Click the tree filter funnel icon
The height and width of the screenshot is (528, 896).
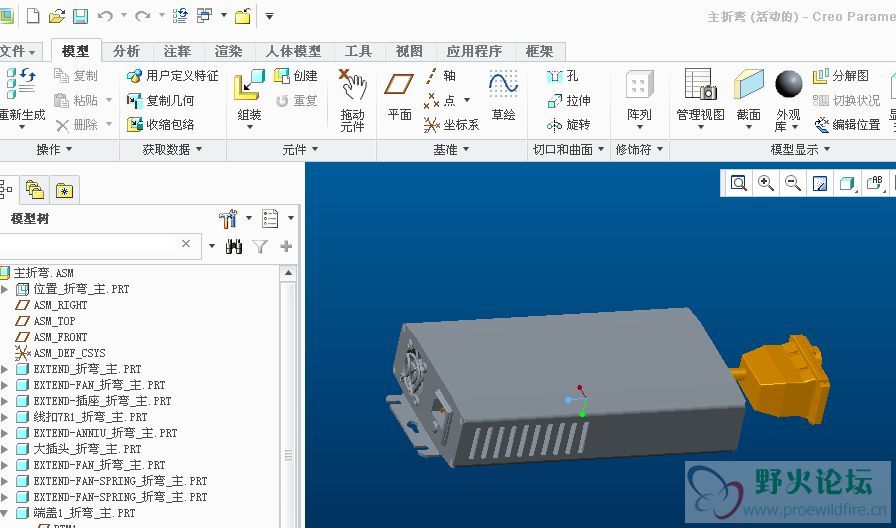coord(260,246)
